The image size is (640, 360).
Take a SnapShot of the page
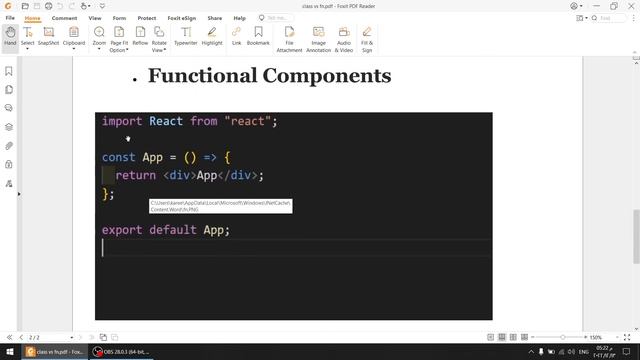tap(49, 36)
